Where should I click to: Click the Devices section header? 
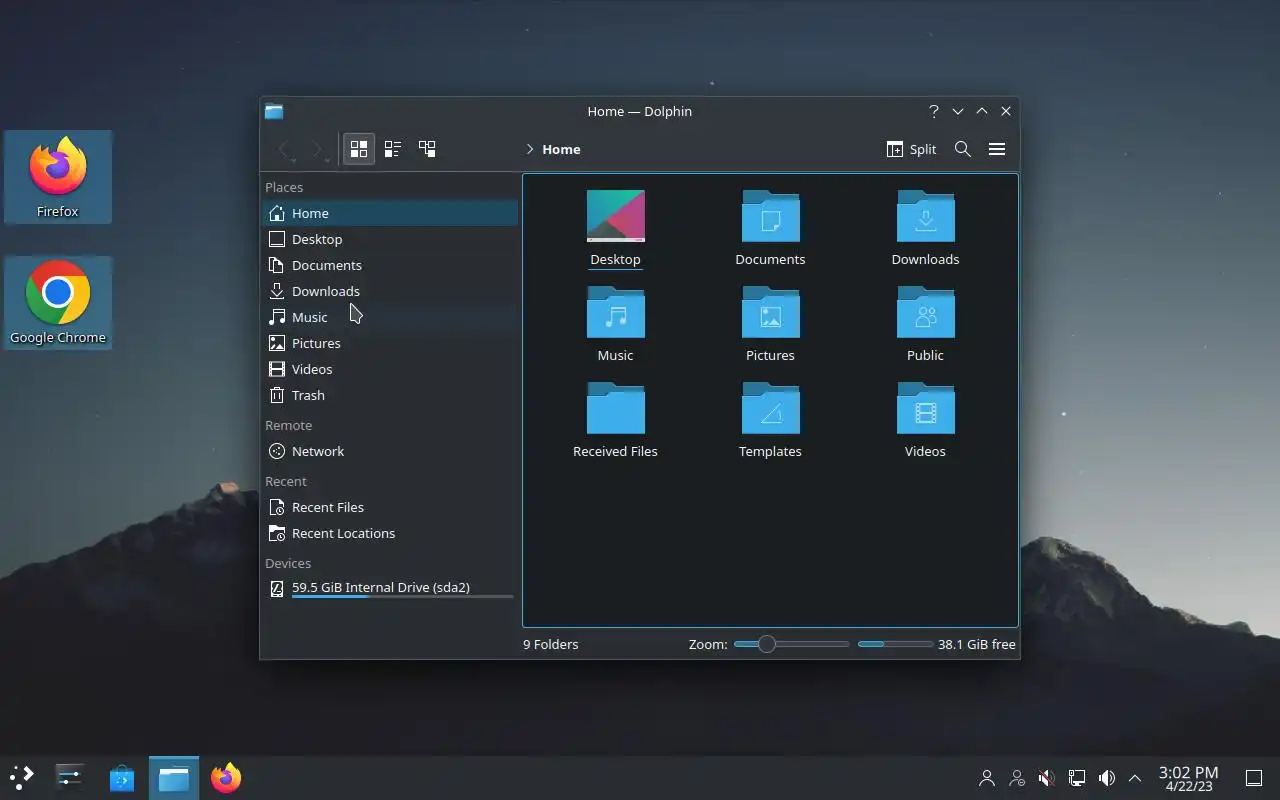[x=288, y=563]
